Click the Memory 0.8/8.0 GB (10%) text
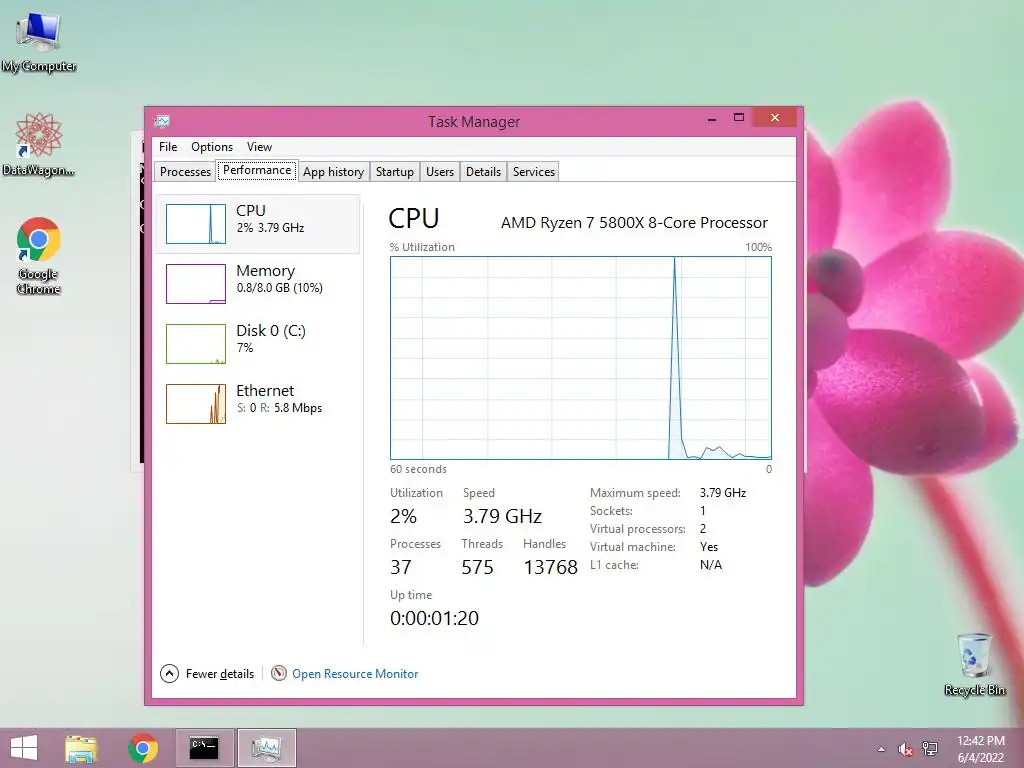This screenshot has width=1024, height=768. [280, 288]
